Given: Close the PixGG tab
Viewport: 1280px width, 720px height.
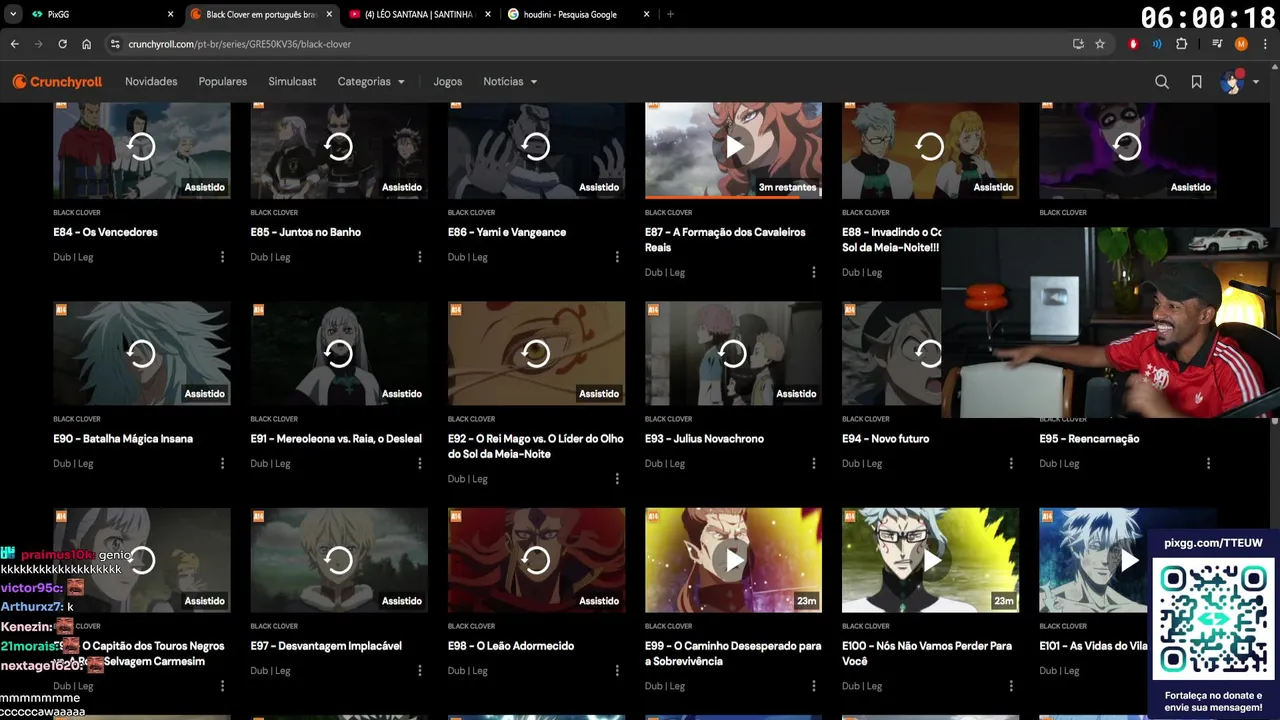Looking at the screenshot, I should click(x=170, y=14).
